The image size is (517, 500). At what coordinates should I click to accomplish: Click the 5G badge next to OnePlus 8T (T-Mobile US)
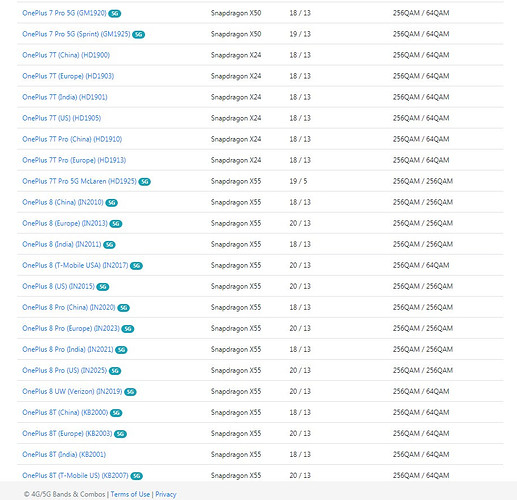[136, 476]
